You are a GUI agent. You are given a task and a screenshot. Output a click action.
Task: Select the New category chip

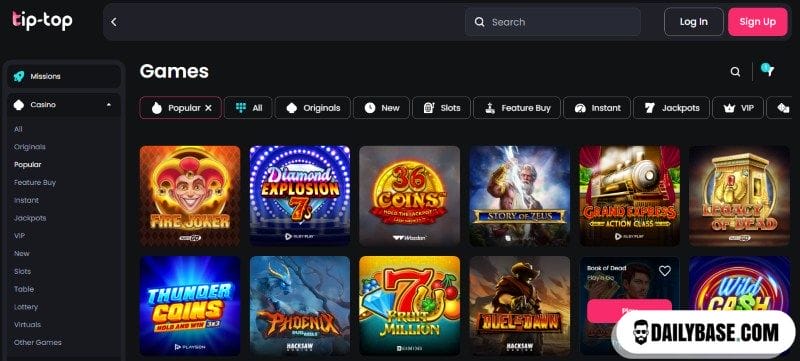click(x=381, y=108)
